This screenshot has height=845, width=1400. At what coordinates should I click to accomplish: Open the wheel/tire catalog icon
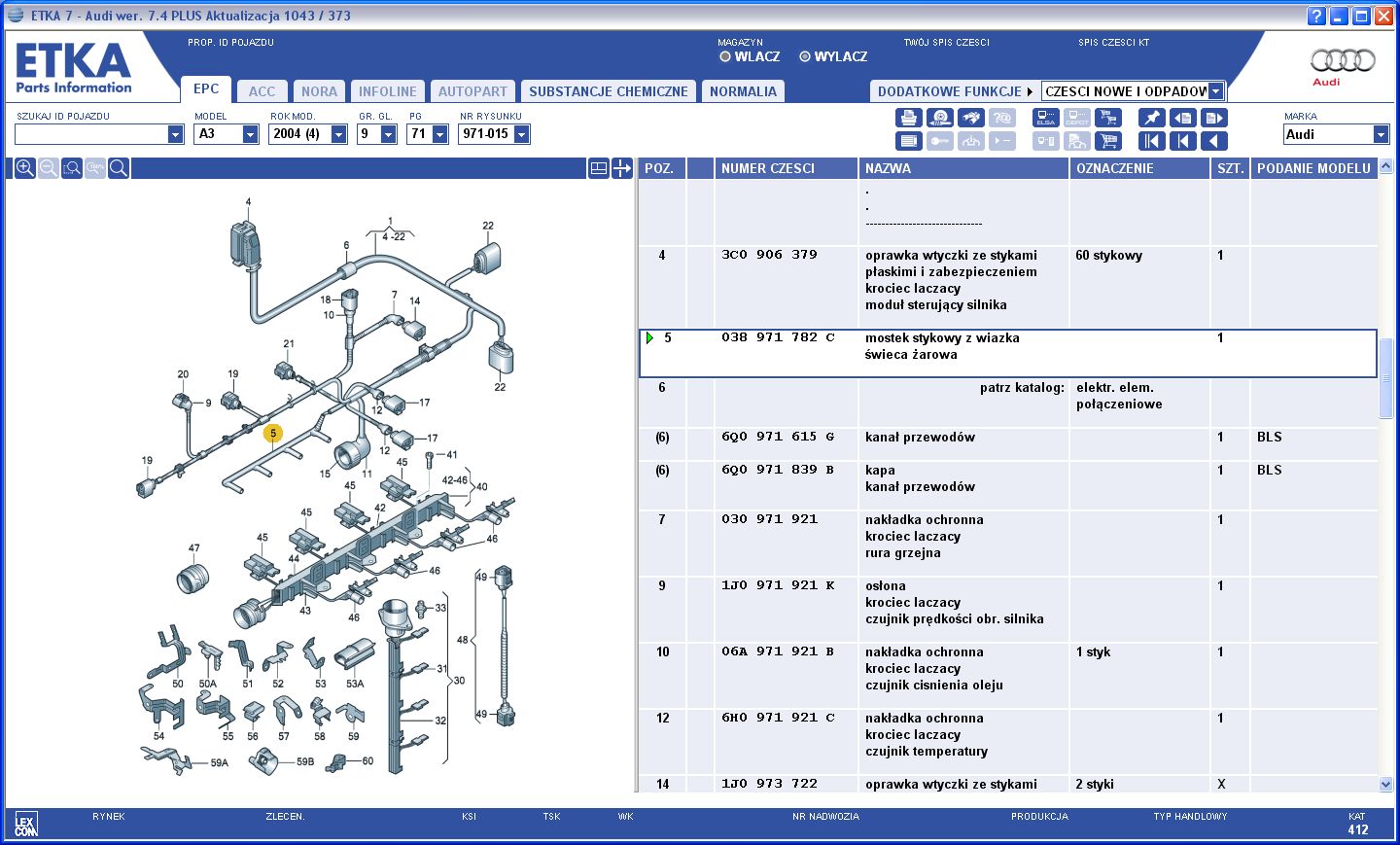[939, 118]
